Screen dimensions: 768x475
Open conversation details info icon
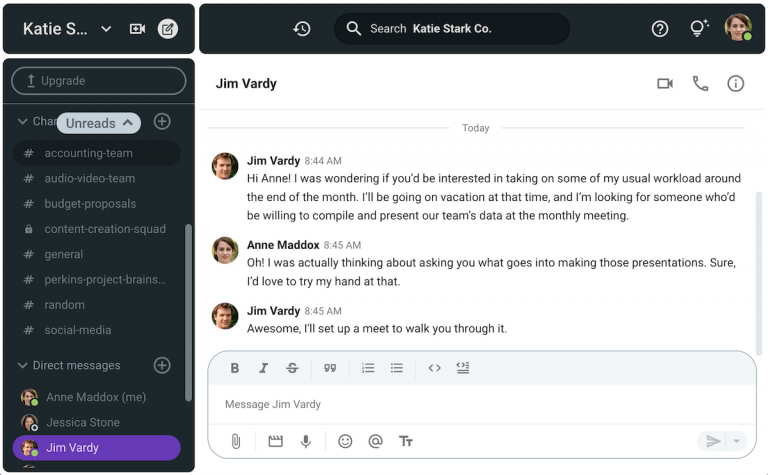point(735,84)
